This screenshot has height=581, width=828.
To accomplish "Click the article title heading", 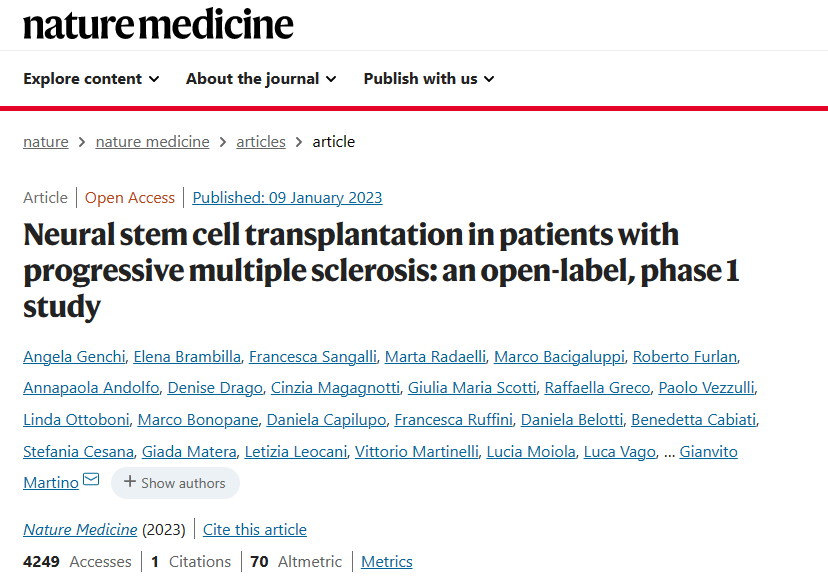I will point(380,270).
